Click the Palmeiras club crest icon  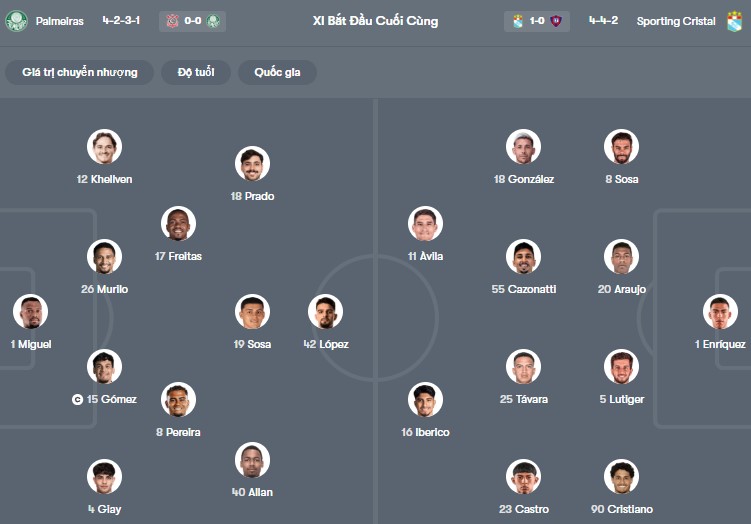pos(16,21)
